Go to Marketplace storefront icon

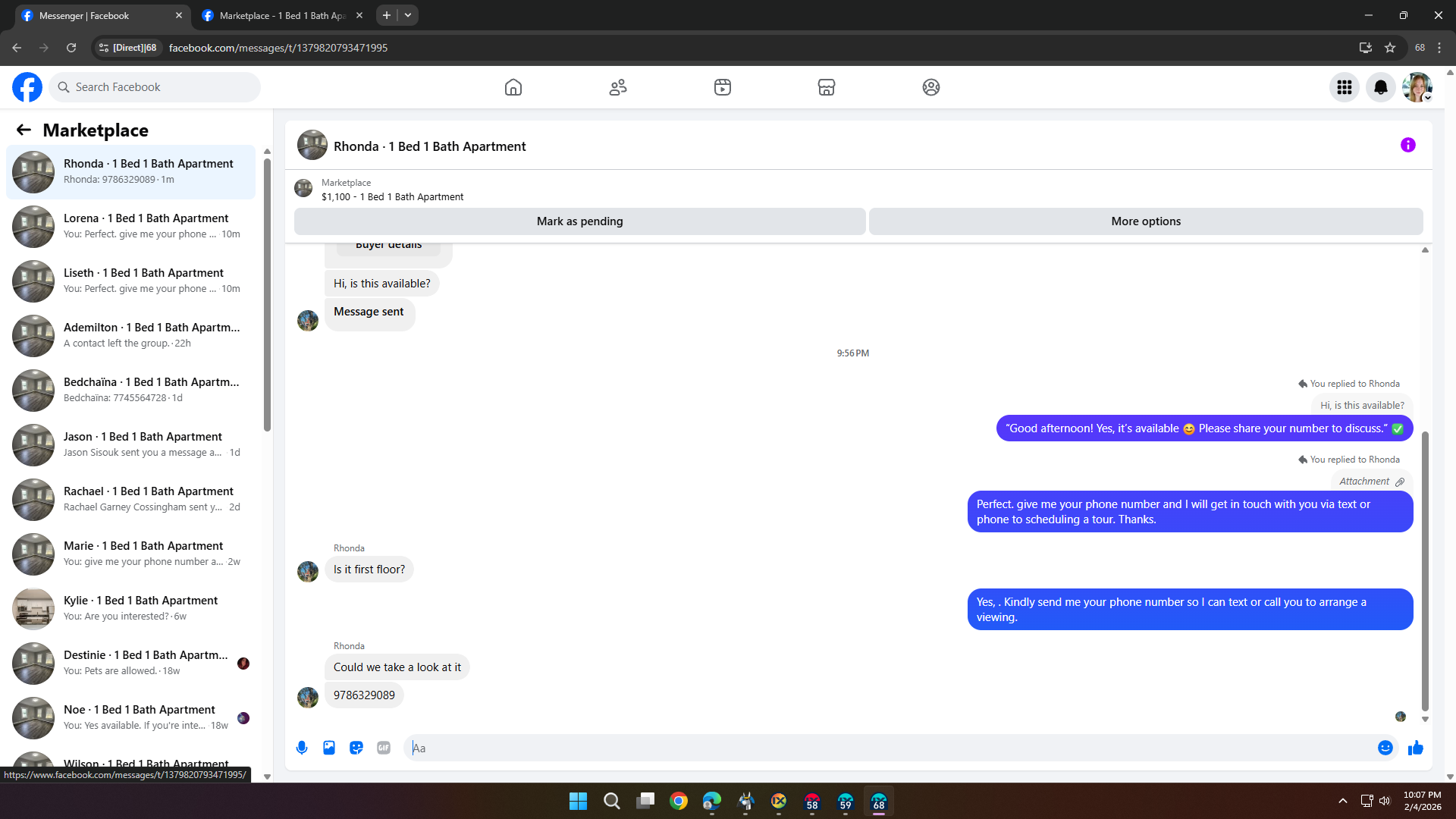[x=826, y=87]
